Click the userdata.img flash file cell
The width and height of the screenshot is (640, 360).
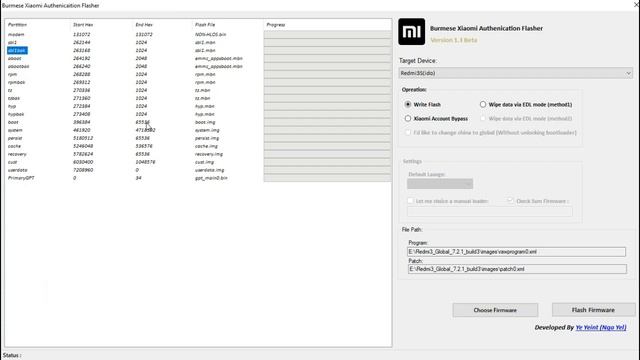[209, 170]
